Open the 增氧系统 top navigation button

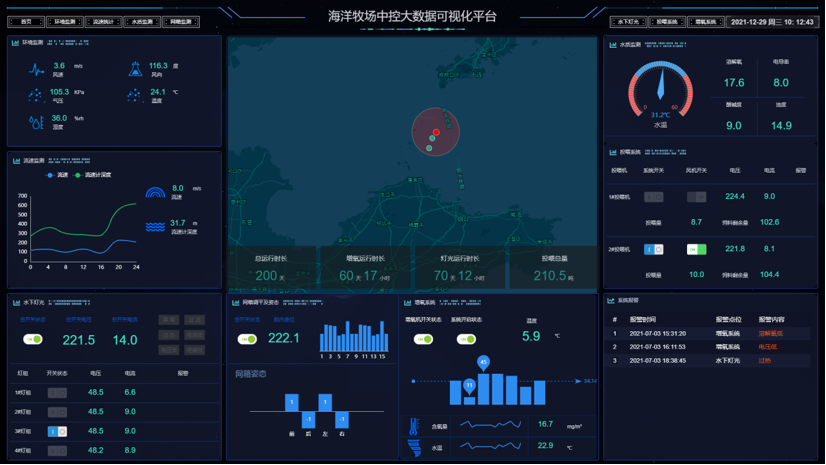pyautogui.click(x=704, y=21)
